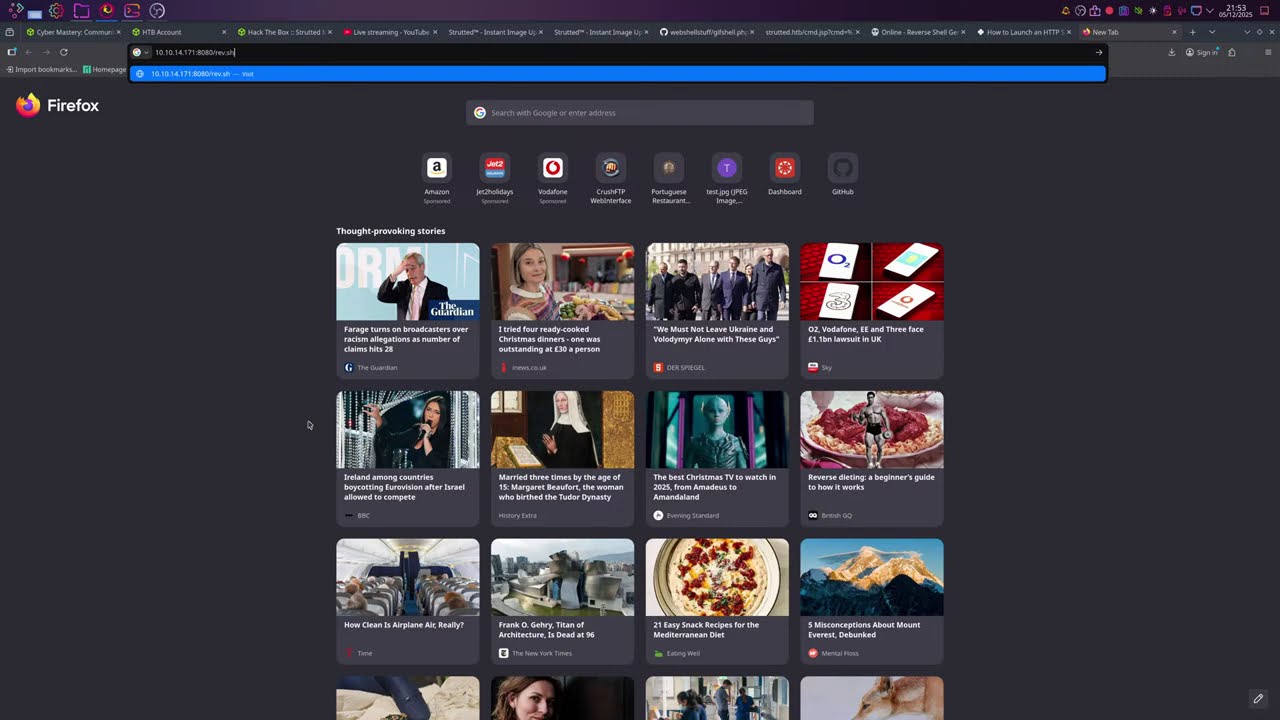Launch the terminal from the taskbar

point(132,11)
